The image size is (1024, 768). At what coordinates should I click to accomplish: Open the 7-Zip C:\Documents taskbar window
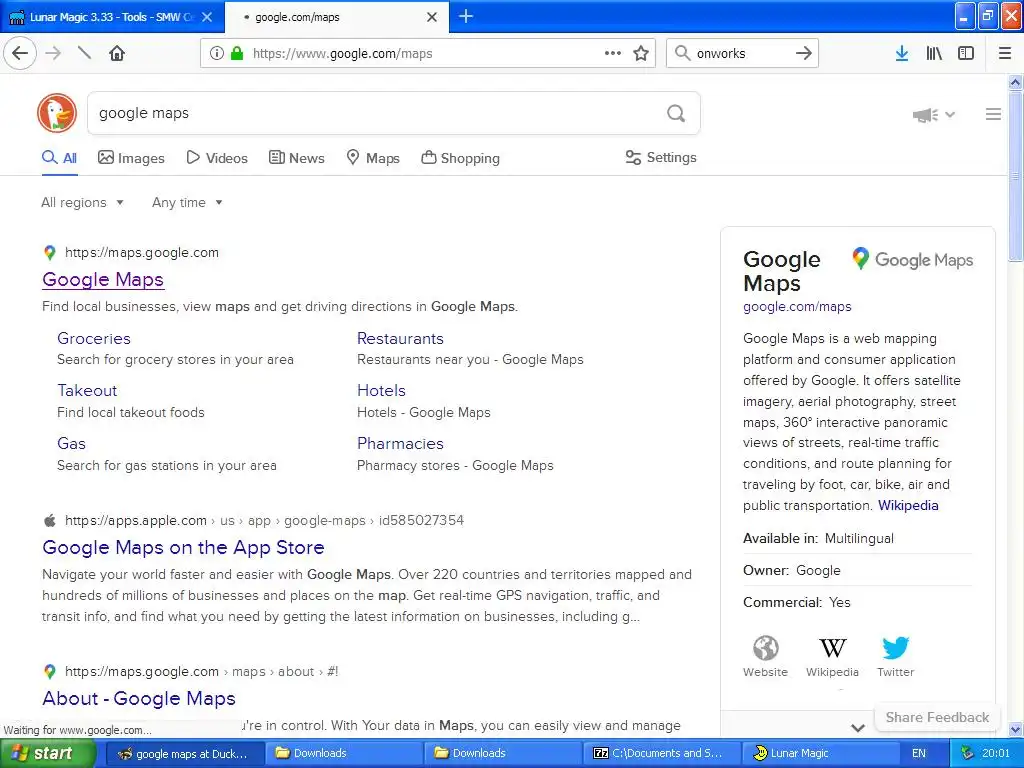click(x=660, y=753)
